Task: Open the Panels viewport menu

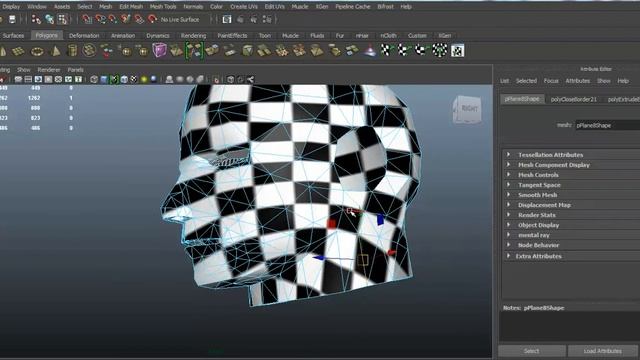Action: click(x=76, y=70)
